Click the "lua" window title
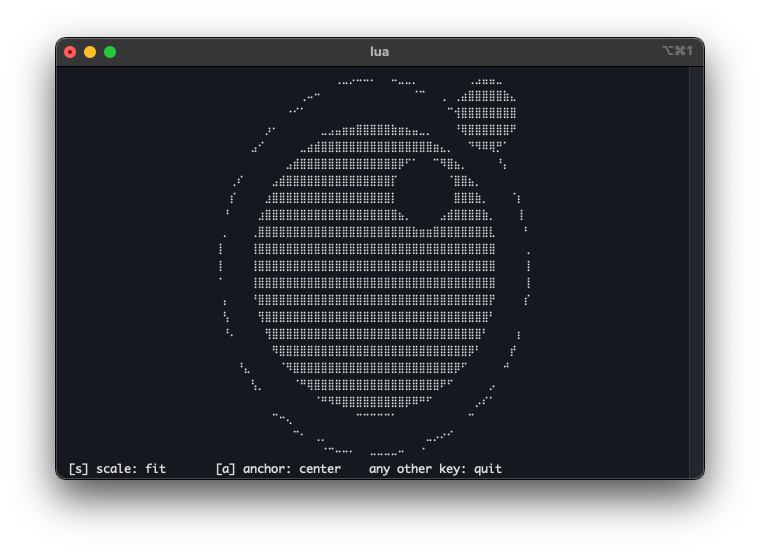Viewport: 760px width, 553px height. pos(379,52)
